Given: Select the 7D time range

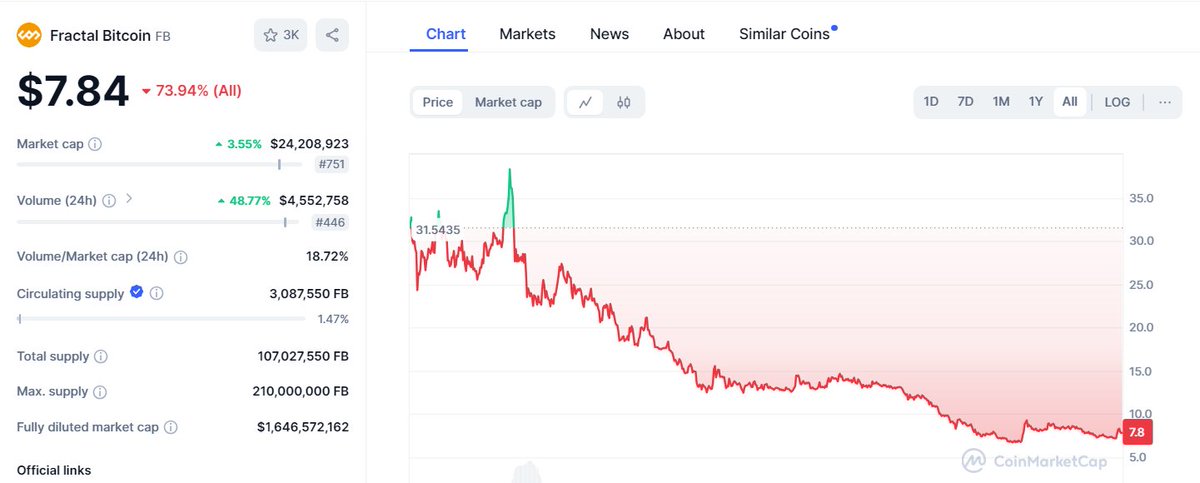Looking at the screenshot, I should [x=965, y=102].
